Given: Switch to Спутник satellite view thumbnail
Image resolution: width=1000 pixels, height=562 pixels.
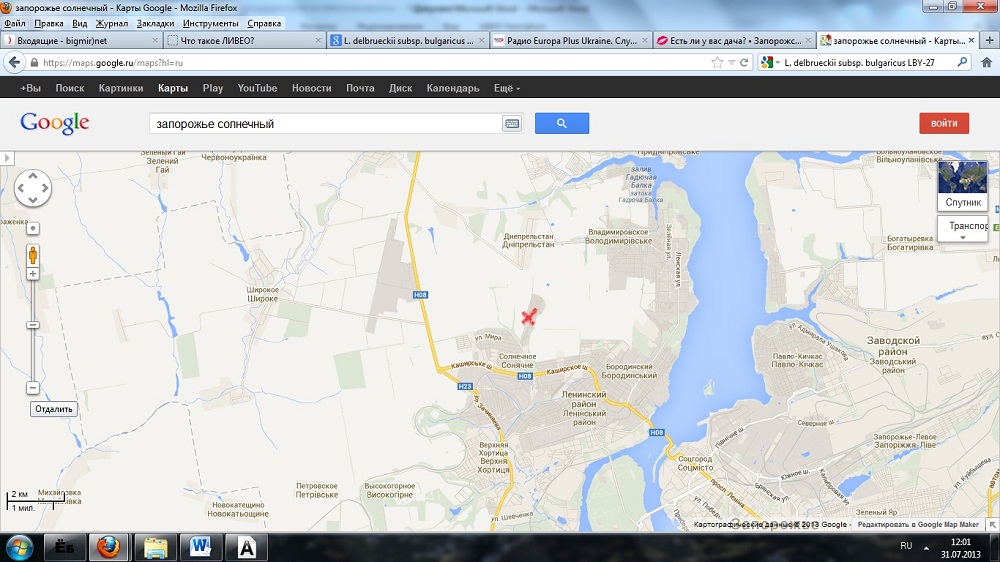Looking at the screenshot, I should pos(962,185).
